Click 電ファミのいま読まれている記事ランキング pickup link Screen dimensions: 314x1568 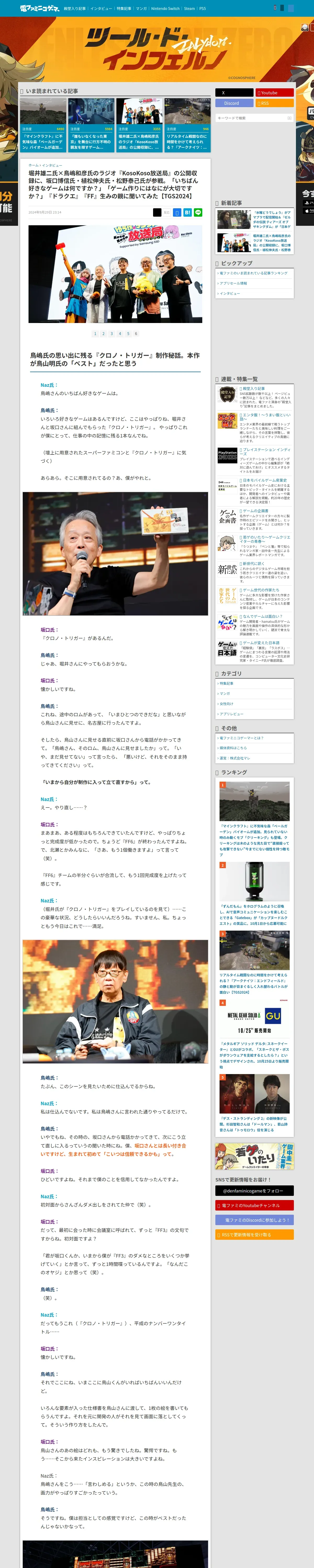tap(254, 273)
